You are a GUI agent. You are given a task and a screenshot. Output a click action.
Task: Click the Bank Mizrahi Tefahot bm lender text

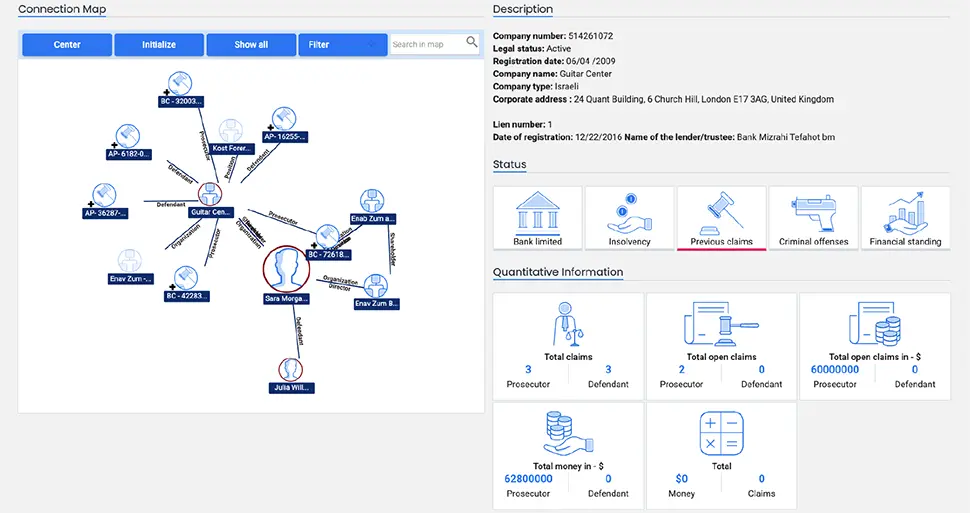[x=786, y=137]
